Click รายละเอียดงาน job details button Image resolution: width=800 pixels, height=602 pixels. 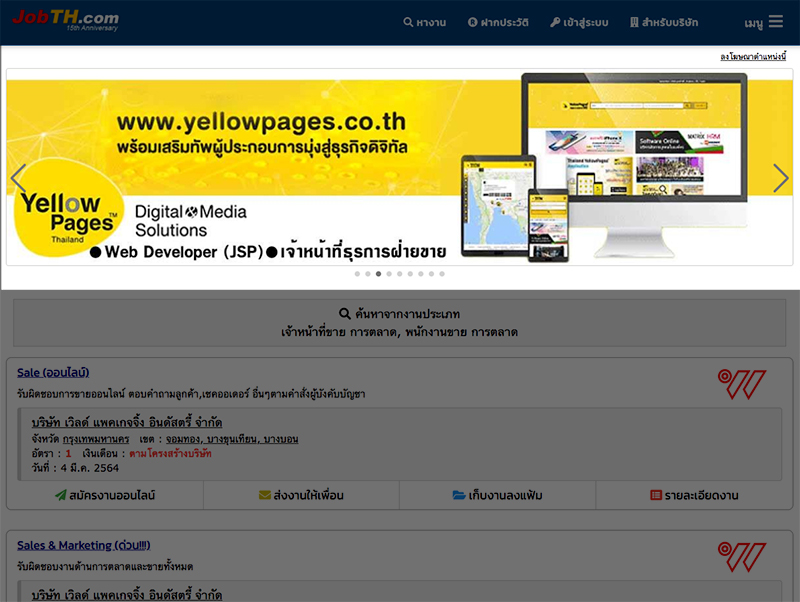point(694,495)
